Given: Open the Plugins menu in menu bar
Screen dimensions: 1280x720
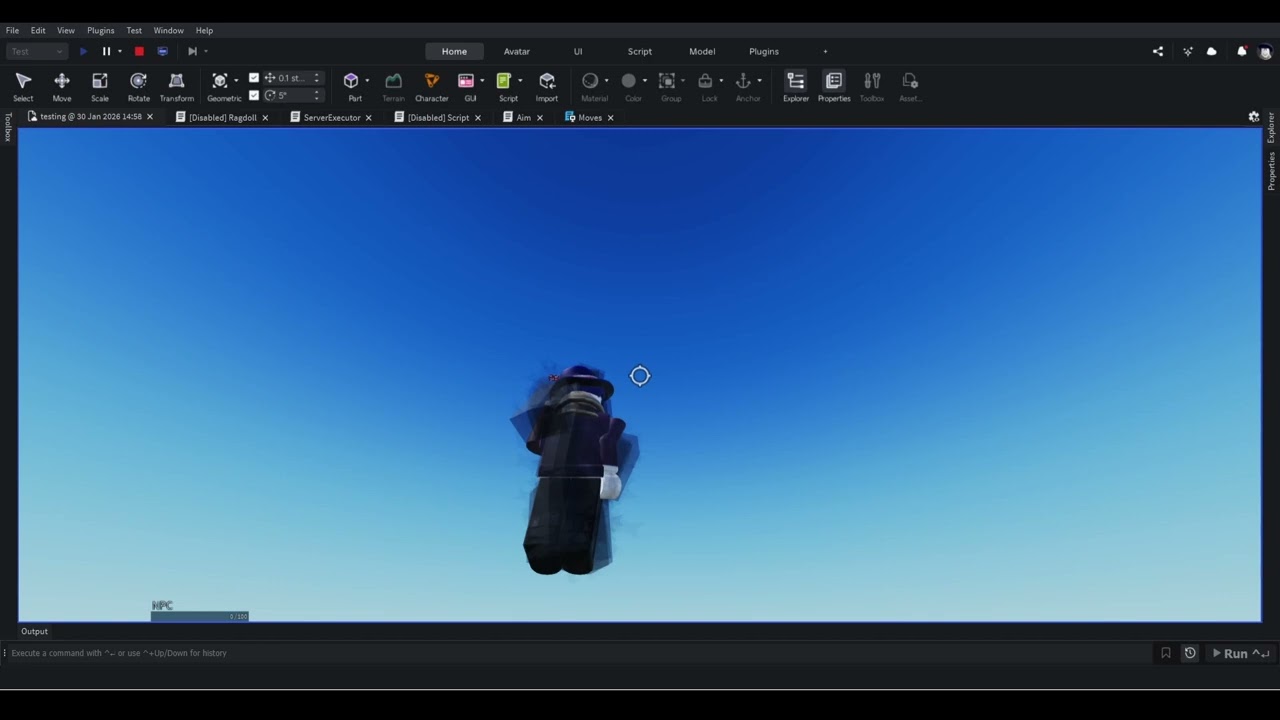Looking at the screenshot, I should (x=100, y=30).
